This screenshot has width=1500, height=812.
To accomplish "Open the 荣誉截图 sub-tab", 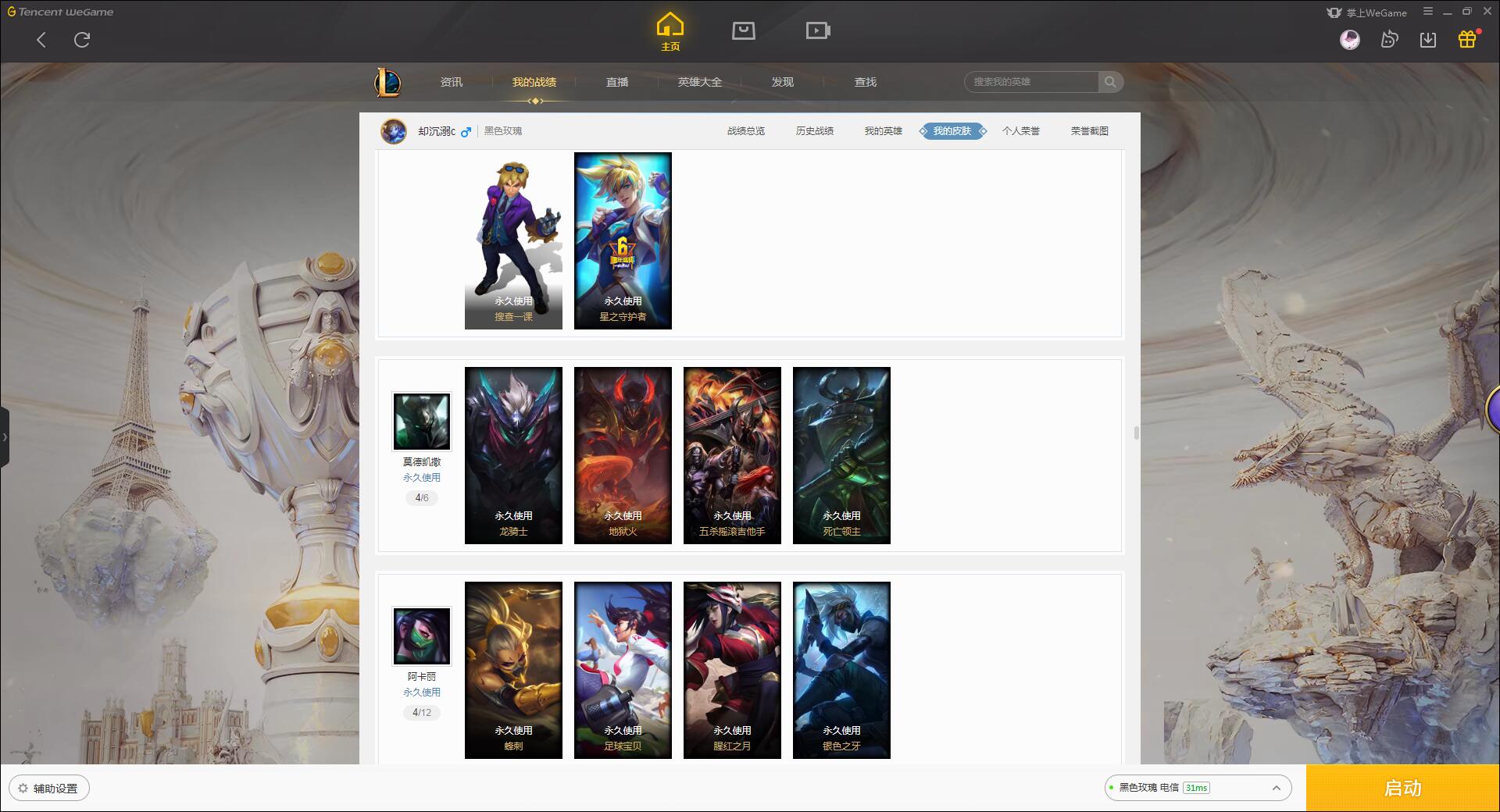I will tap(1090, 131).
